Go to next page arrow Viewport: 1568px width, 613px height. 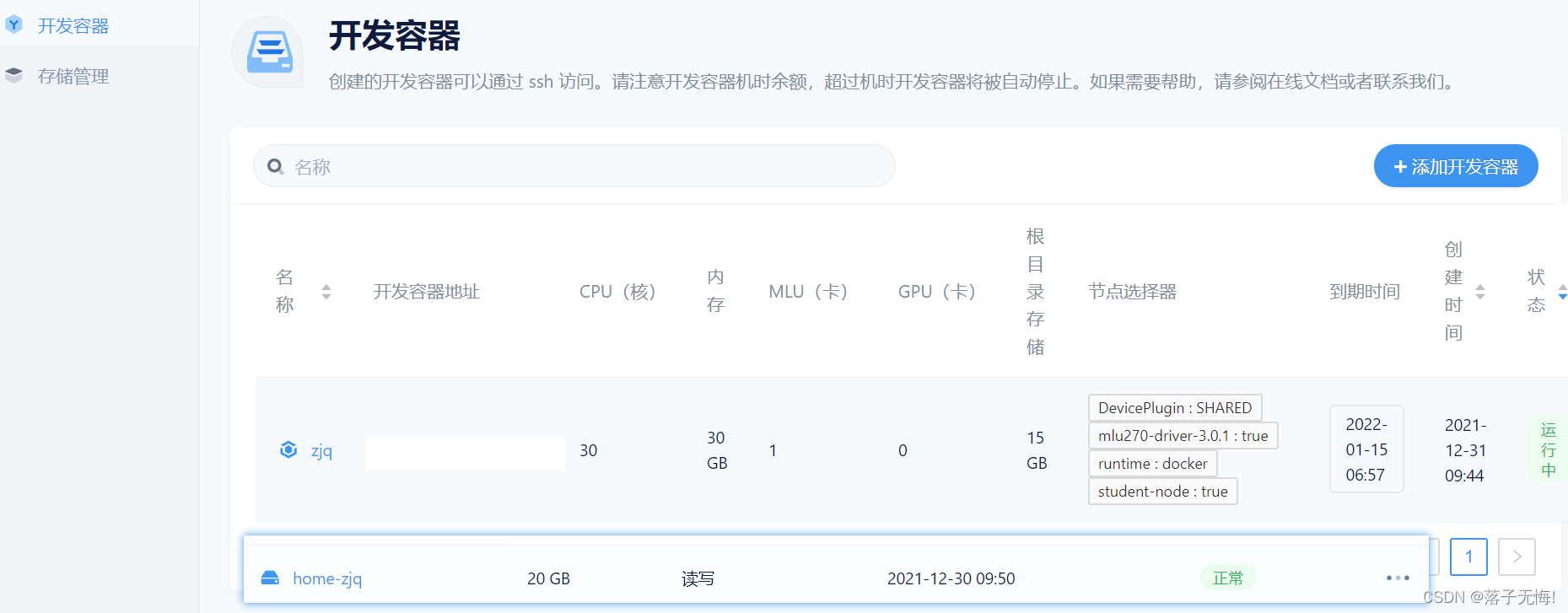[1517, 557]
